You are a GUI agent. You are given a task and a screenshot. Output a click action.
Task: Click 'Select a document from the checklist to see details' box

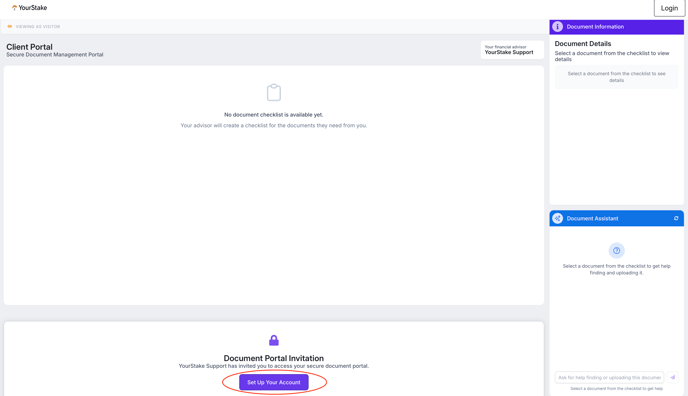tap(616, 77)
